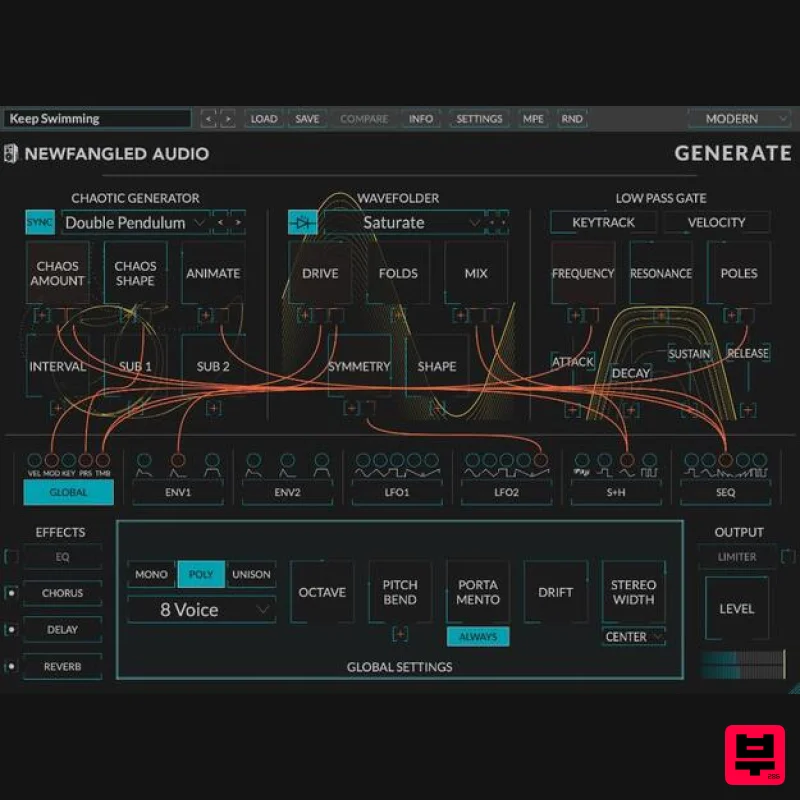Click the MPE tab
The image size is (800, 800).
tap(533, 118)
